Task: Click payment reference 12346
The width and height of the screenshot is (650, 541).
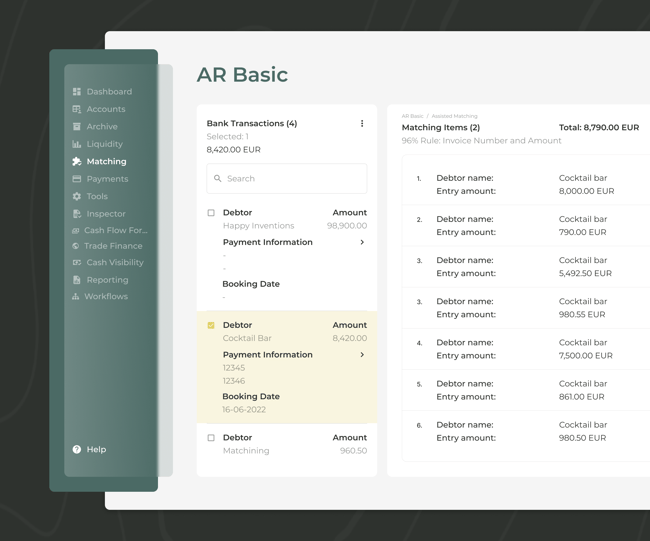Action: point(234,381)
